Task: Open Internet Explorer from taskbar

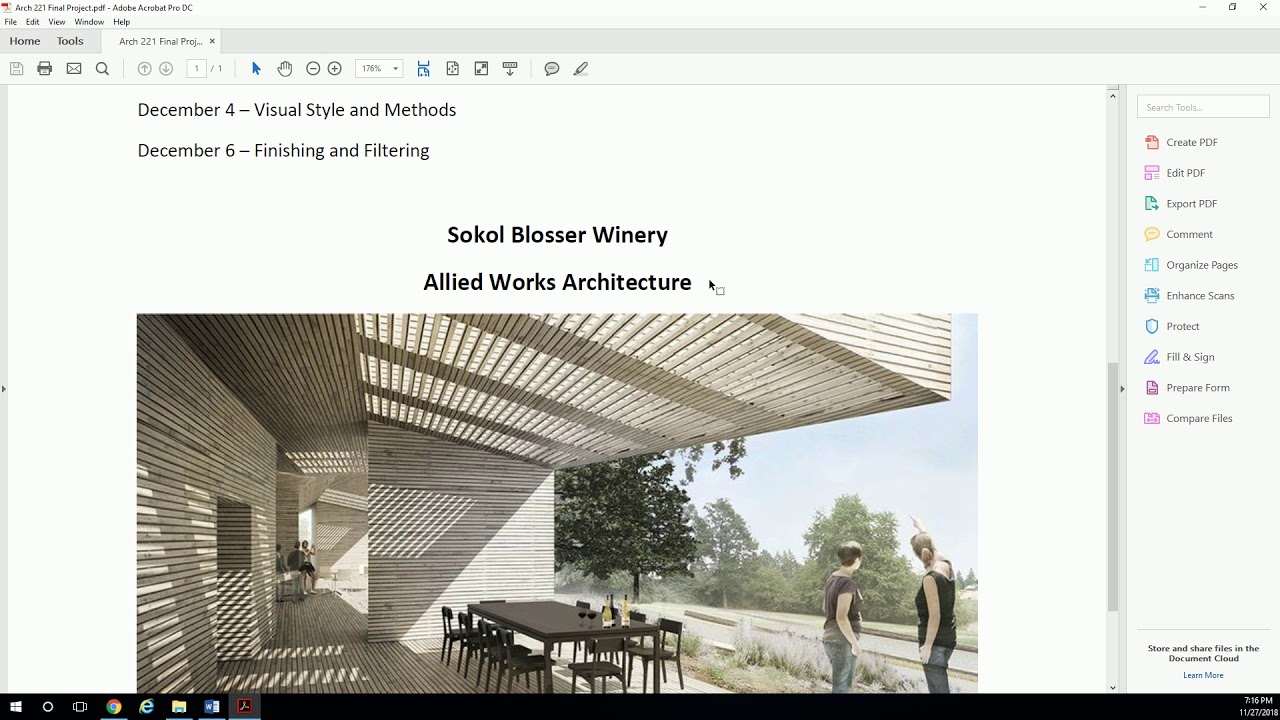Action: pos(147,707)
